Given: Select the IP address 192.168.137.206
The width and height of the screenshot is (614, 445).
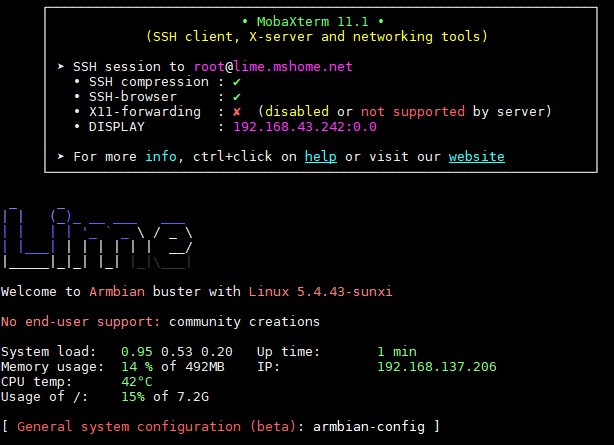Looking at the screenshot, I should (437, 367).
